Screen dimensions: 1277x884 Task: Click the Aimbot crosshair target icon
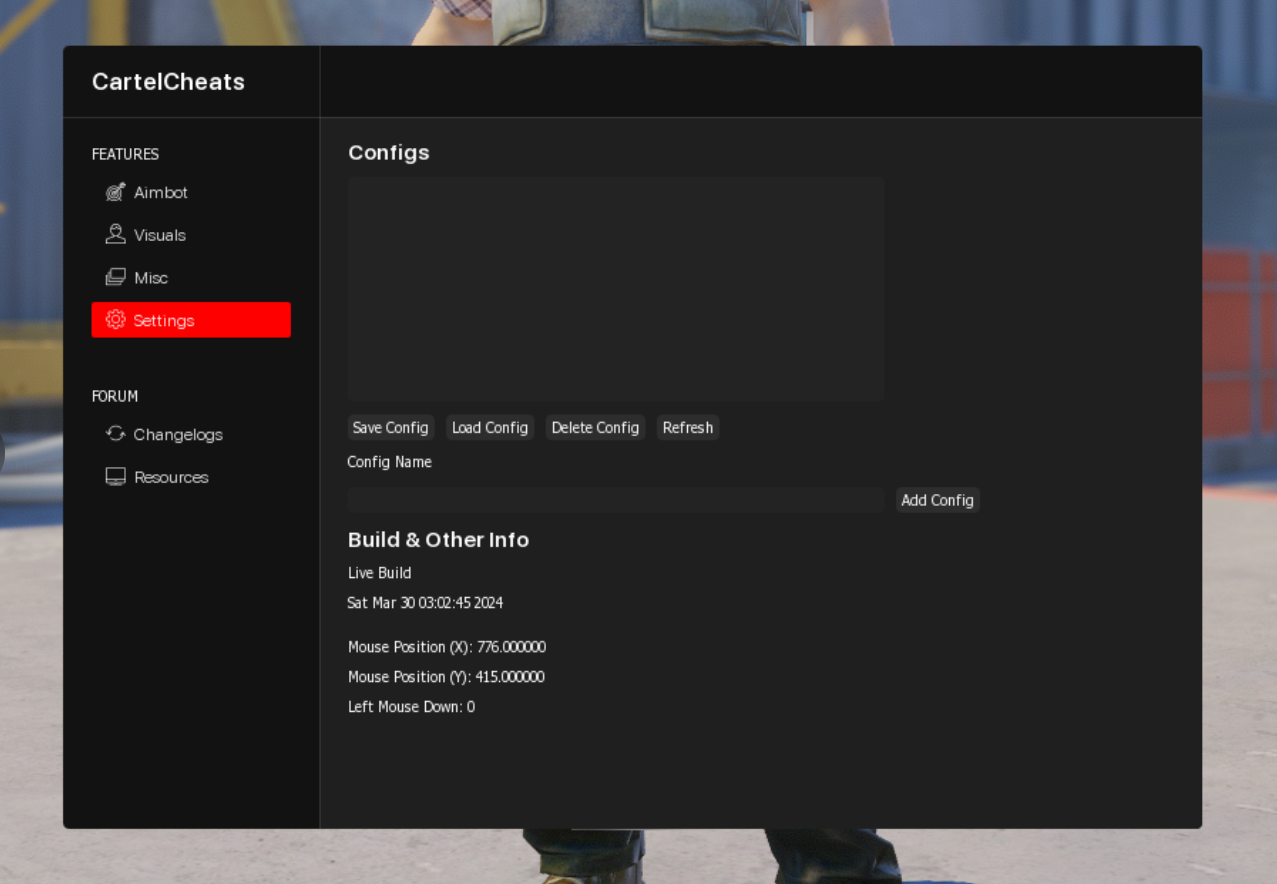[116, 192]
